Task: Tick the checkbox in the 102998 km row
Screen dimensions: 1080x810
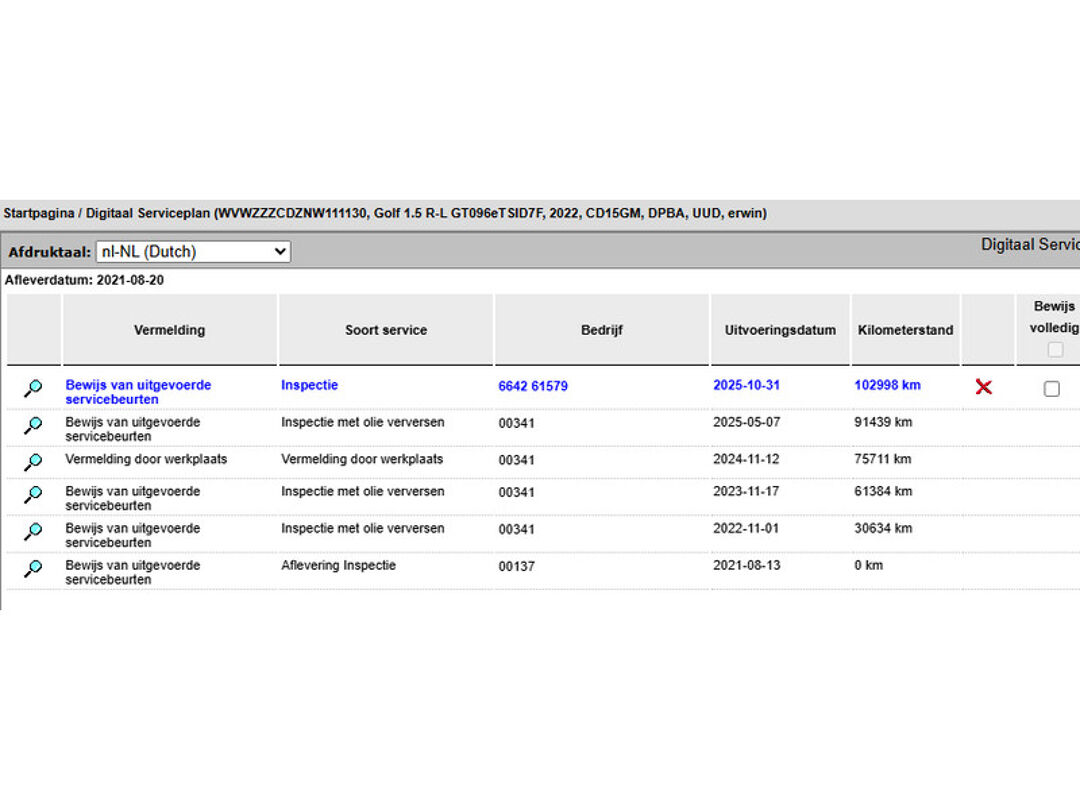Action: pos(1051,389)
